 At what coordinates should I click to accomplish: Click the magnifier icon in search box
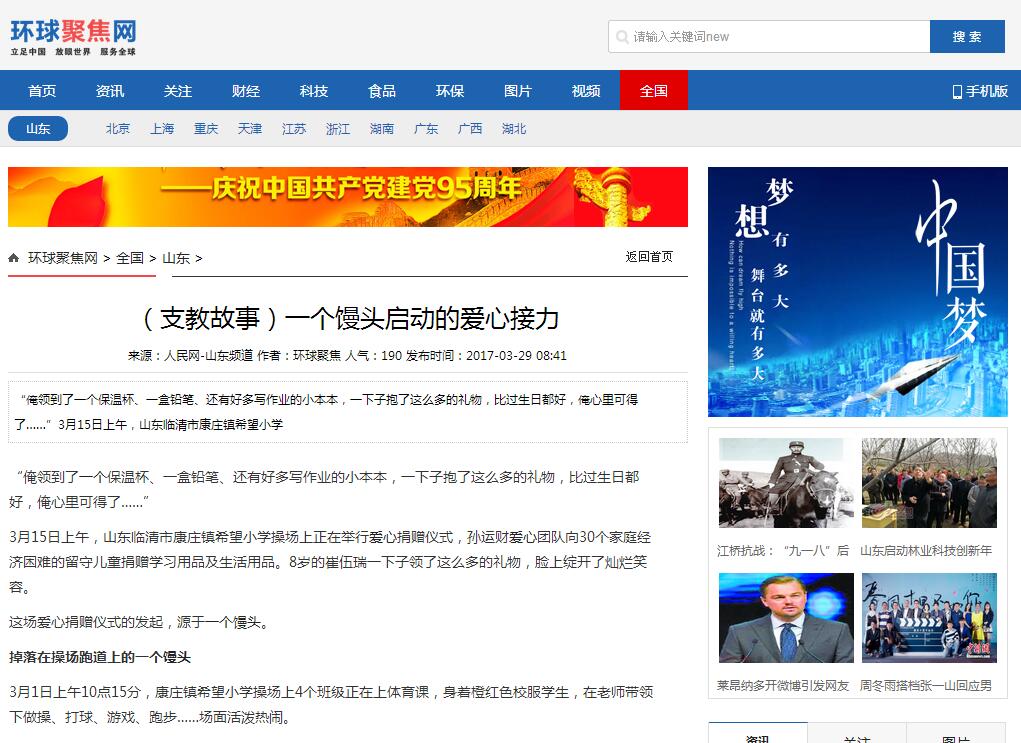click(622, 37)
